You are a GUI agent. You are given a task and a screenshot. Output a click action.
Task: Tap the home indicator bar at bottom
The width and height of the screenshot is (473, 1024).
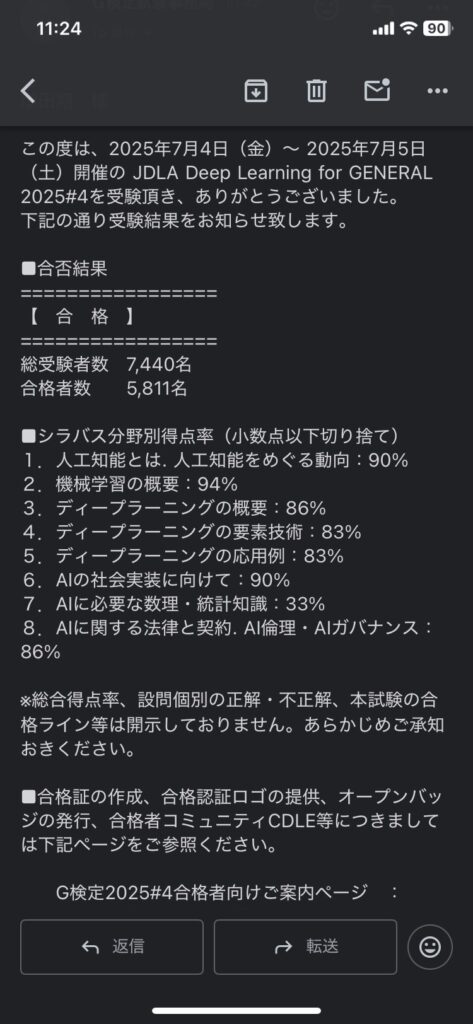coord(236,1010)
